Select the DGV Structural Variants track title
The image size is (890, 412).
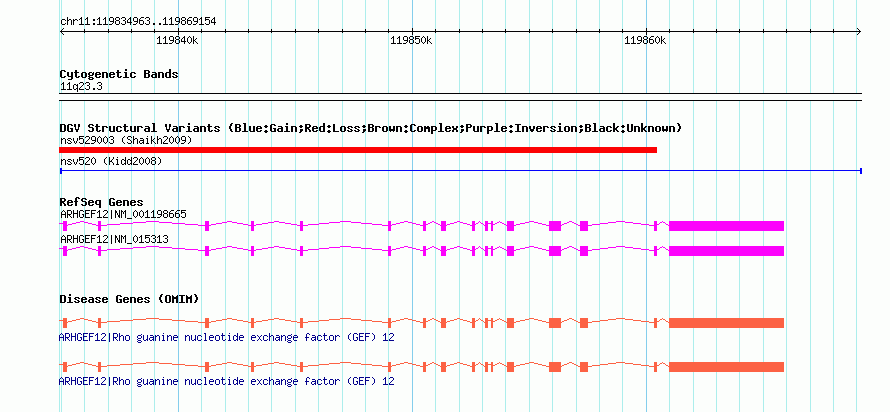(371, 128)
